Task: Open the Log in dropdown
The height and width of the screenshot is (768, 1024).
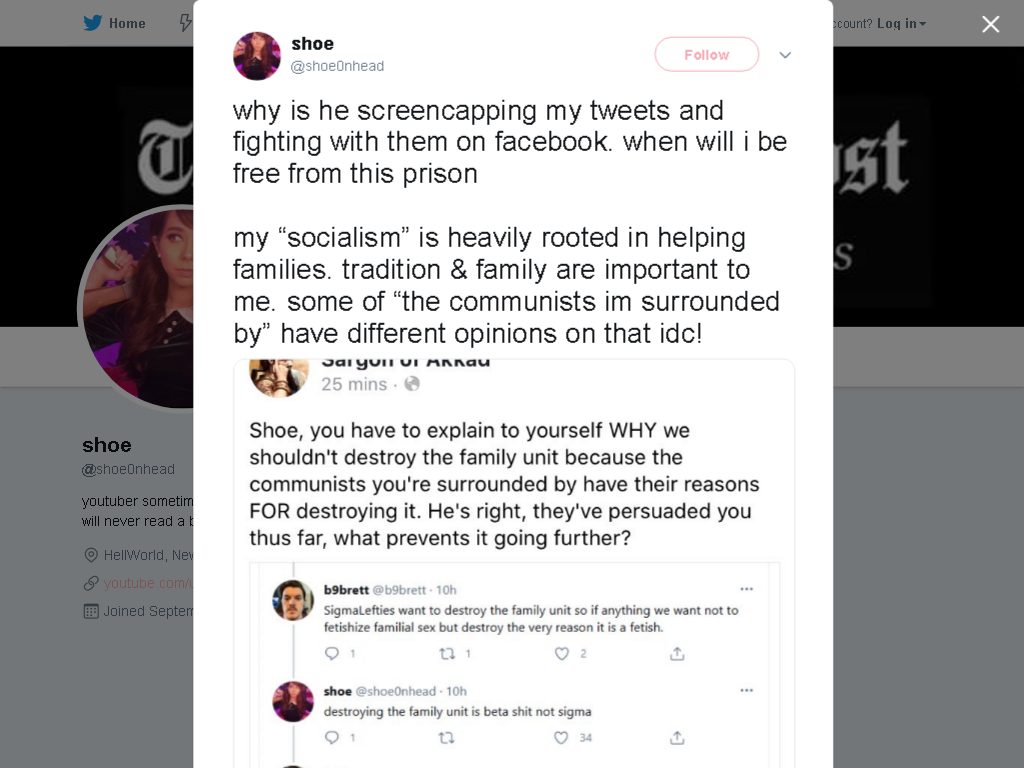Action: [901, 24]
